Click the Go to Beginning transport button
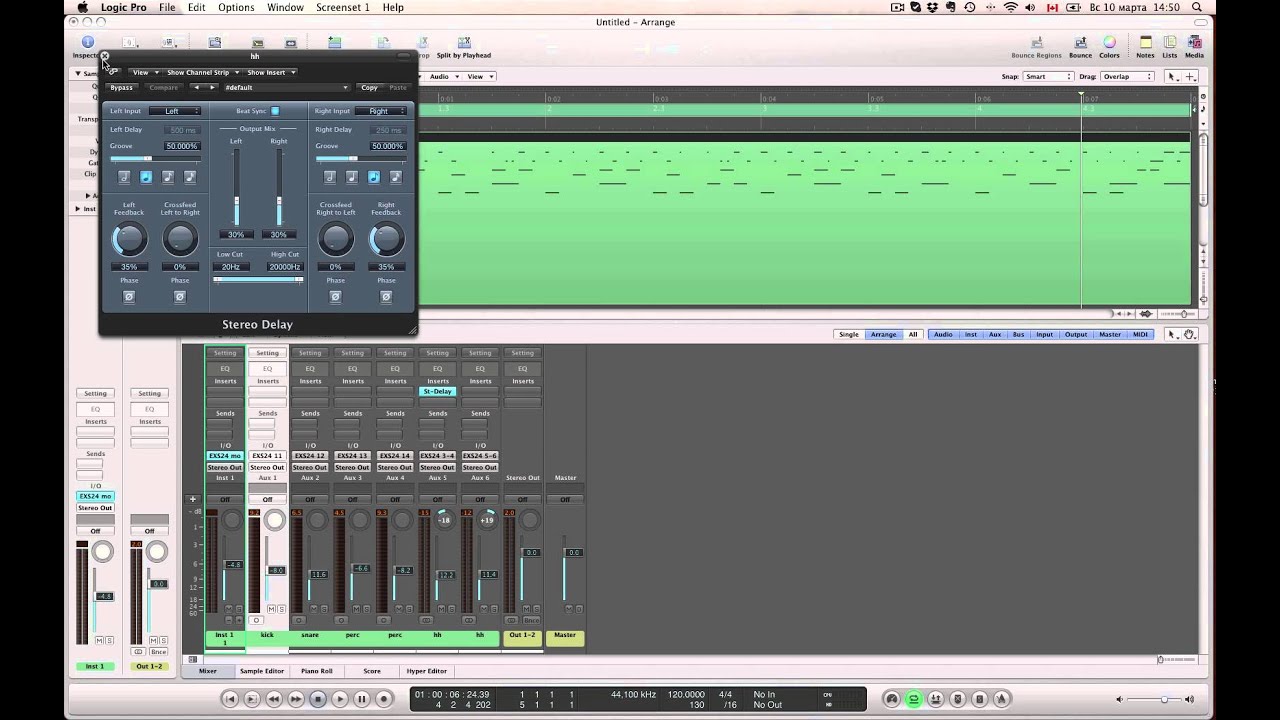This screenshot has width=1280, height=720. (x=230, y=699)
